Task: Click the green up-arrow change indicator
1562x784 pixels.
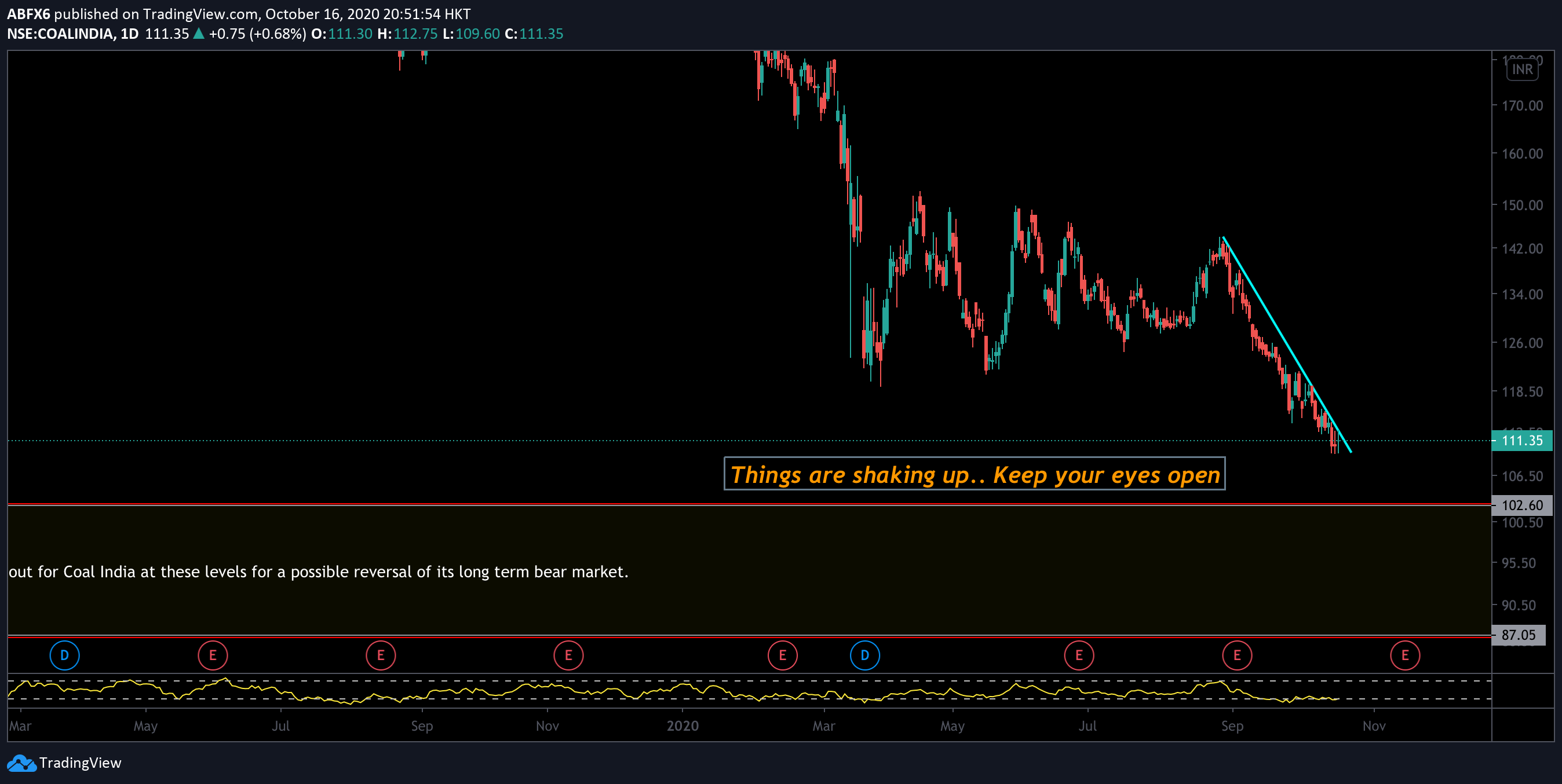Action: pyautogui.click(x=198, y=34)
